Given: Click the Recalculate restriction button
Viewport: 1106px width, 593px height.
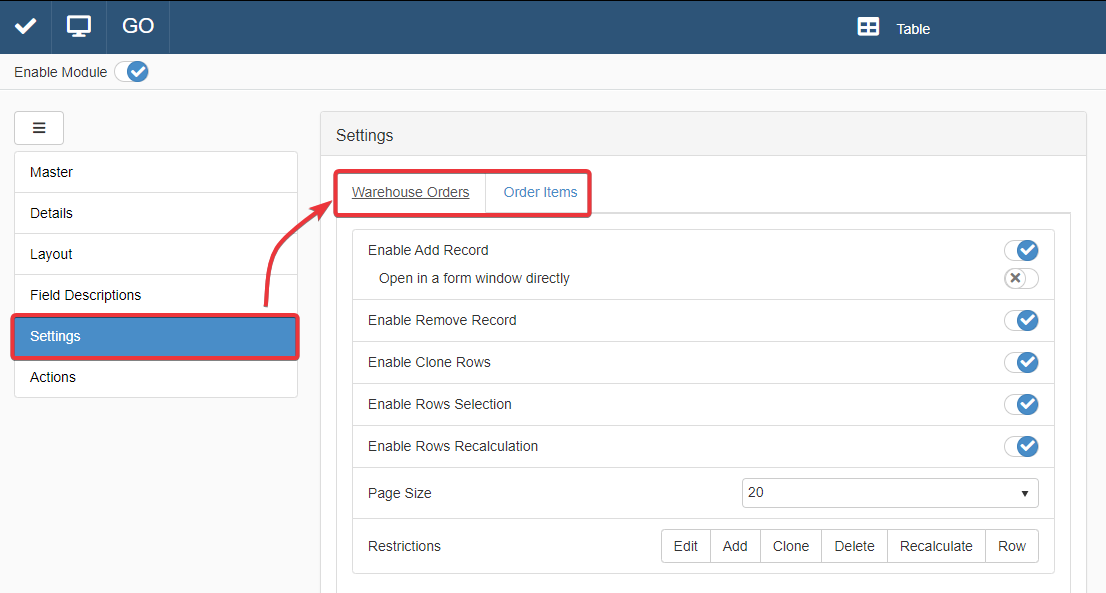Looking at the screenshot, I should pyautogui.click(x=936, y=546).
